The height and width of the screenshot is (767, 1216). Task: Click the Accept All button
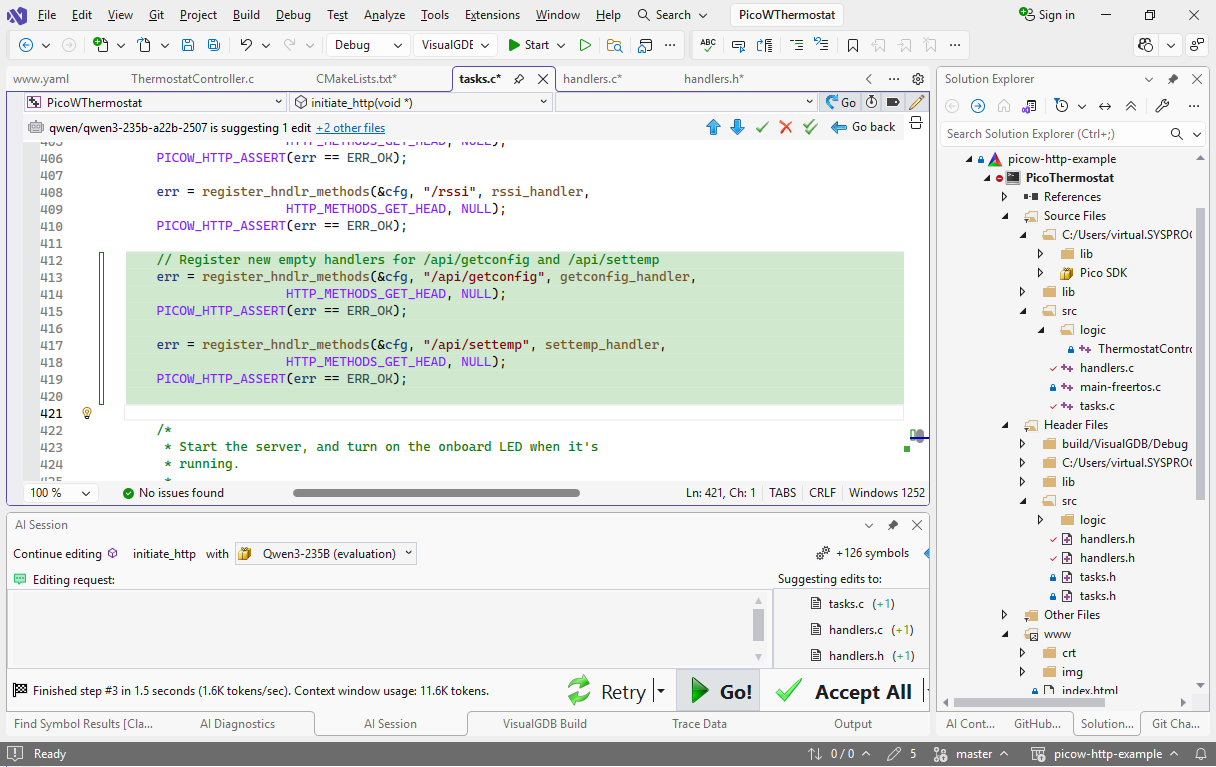point(845,691)
